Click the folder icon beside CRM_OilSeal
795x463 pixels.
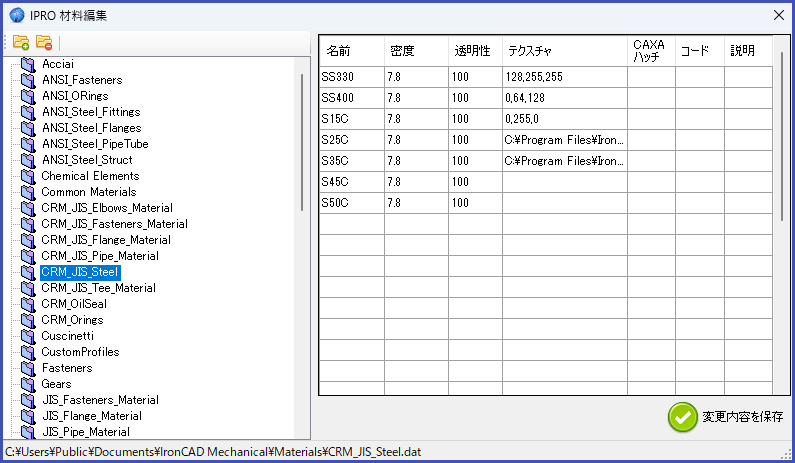(28, 304)
